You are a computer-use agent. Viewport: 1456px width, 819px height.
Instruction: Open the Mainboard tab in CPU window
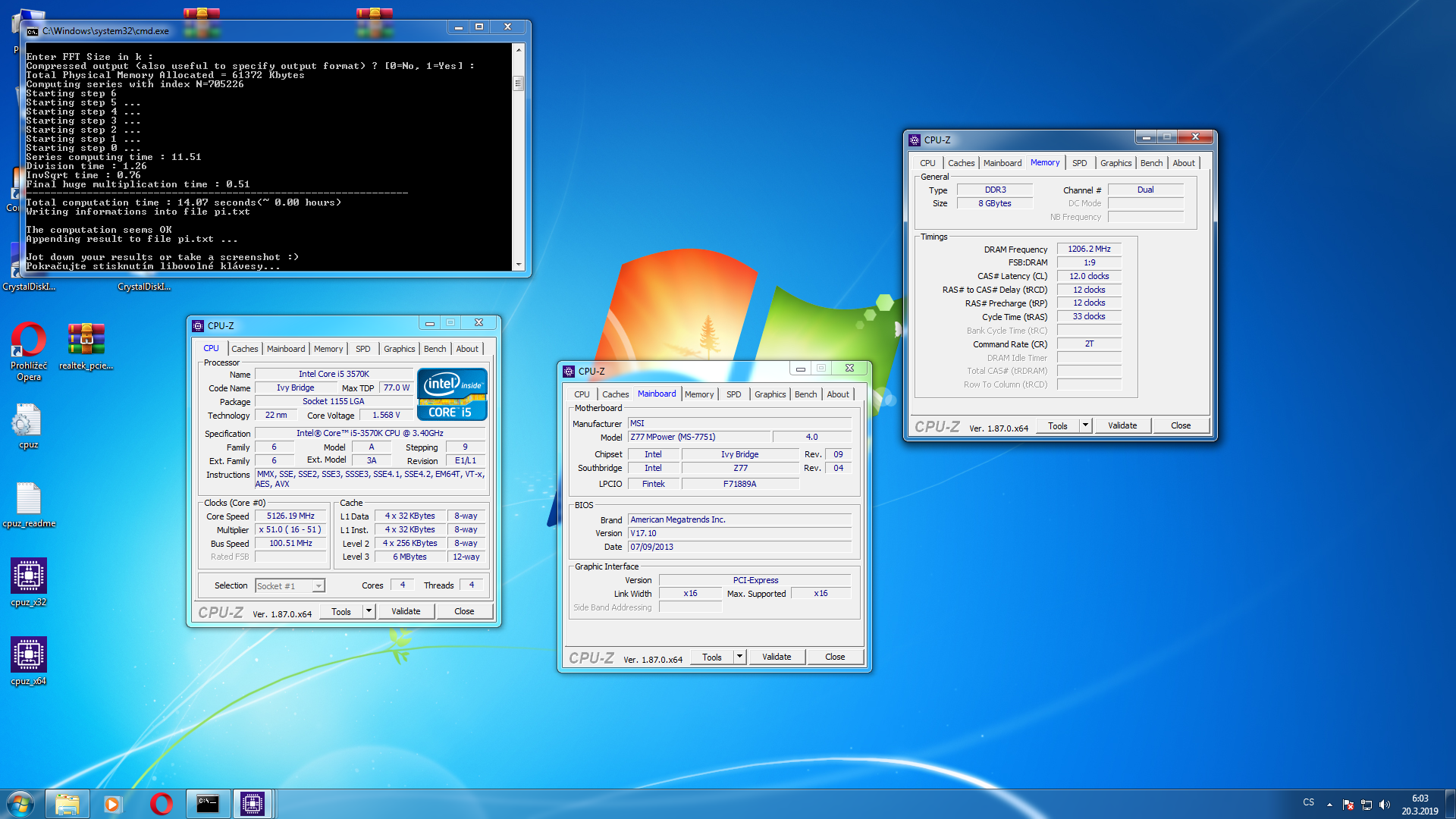[286, 349]
